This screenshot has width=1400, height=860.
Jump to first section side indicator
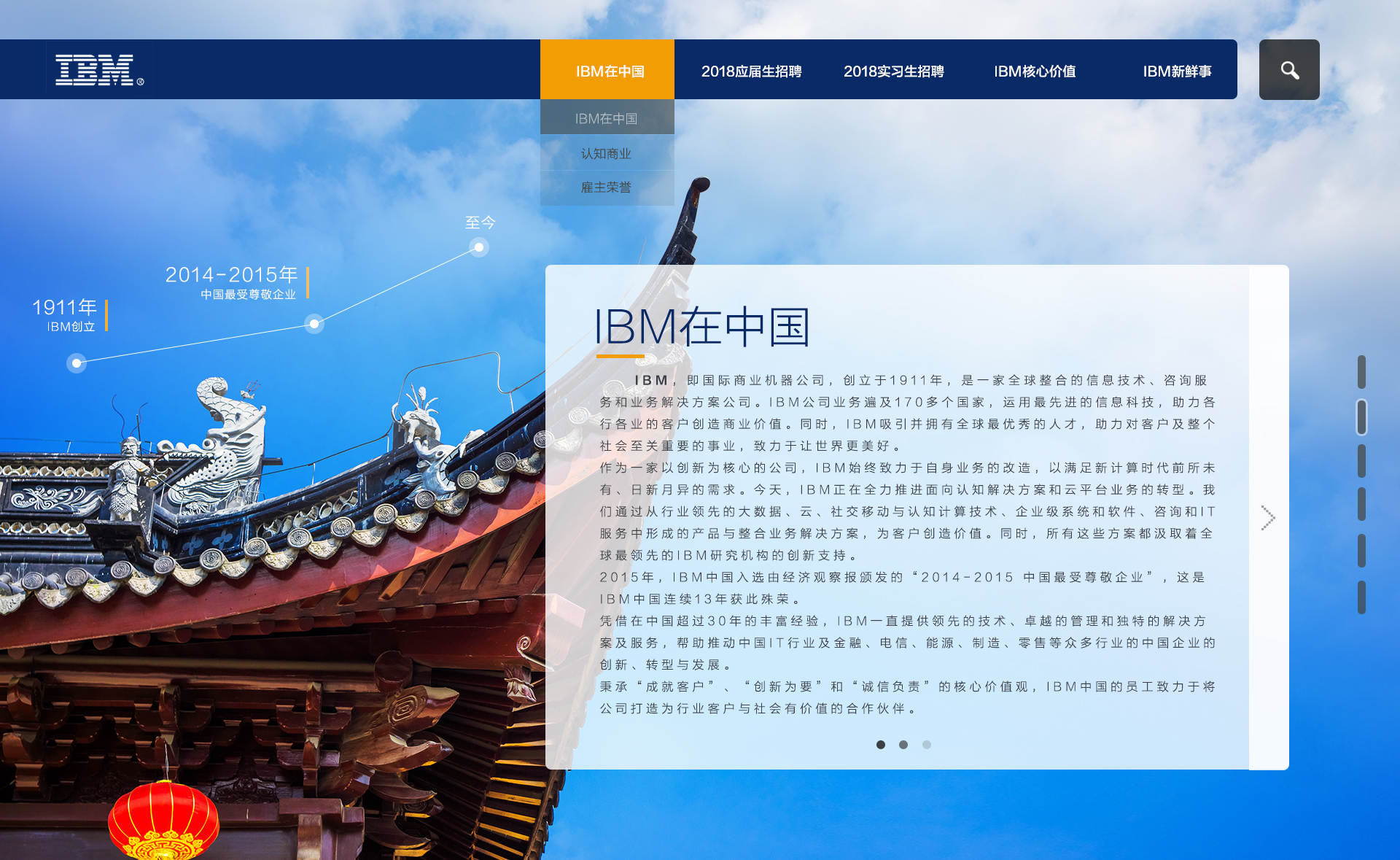pos(1361,372)
